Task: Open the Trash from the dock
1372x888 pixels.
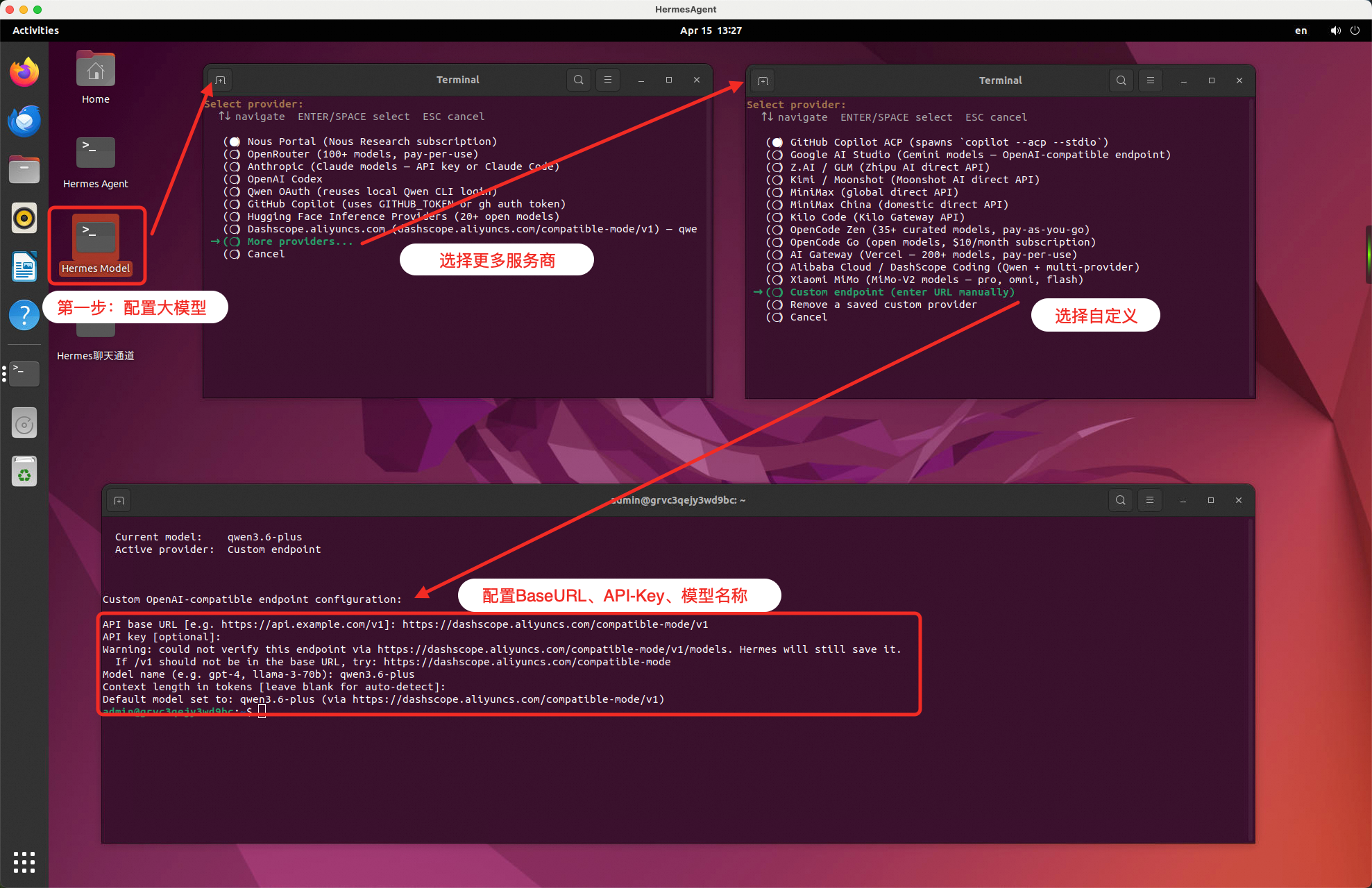Action: [24, 472]
